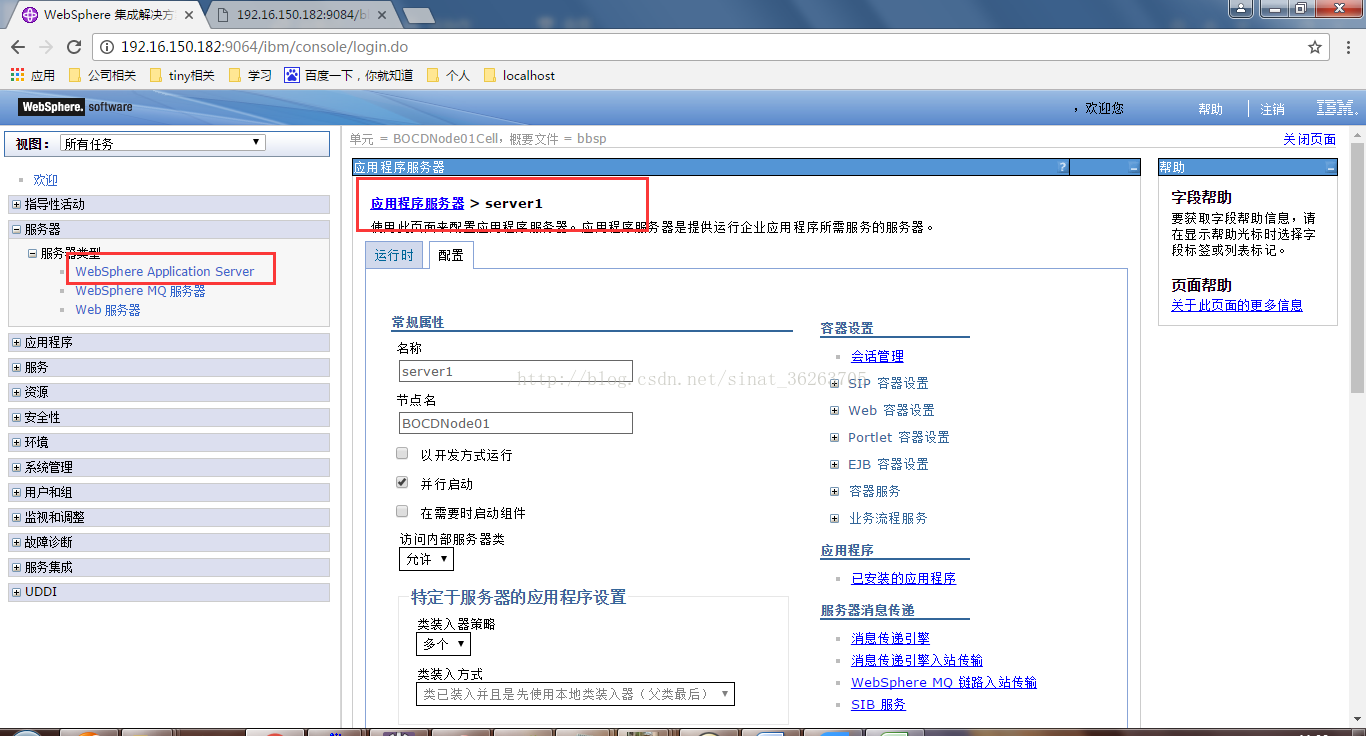Click the 欢迎 navigation link

pyautogui.click(x=45, y=180)
